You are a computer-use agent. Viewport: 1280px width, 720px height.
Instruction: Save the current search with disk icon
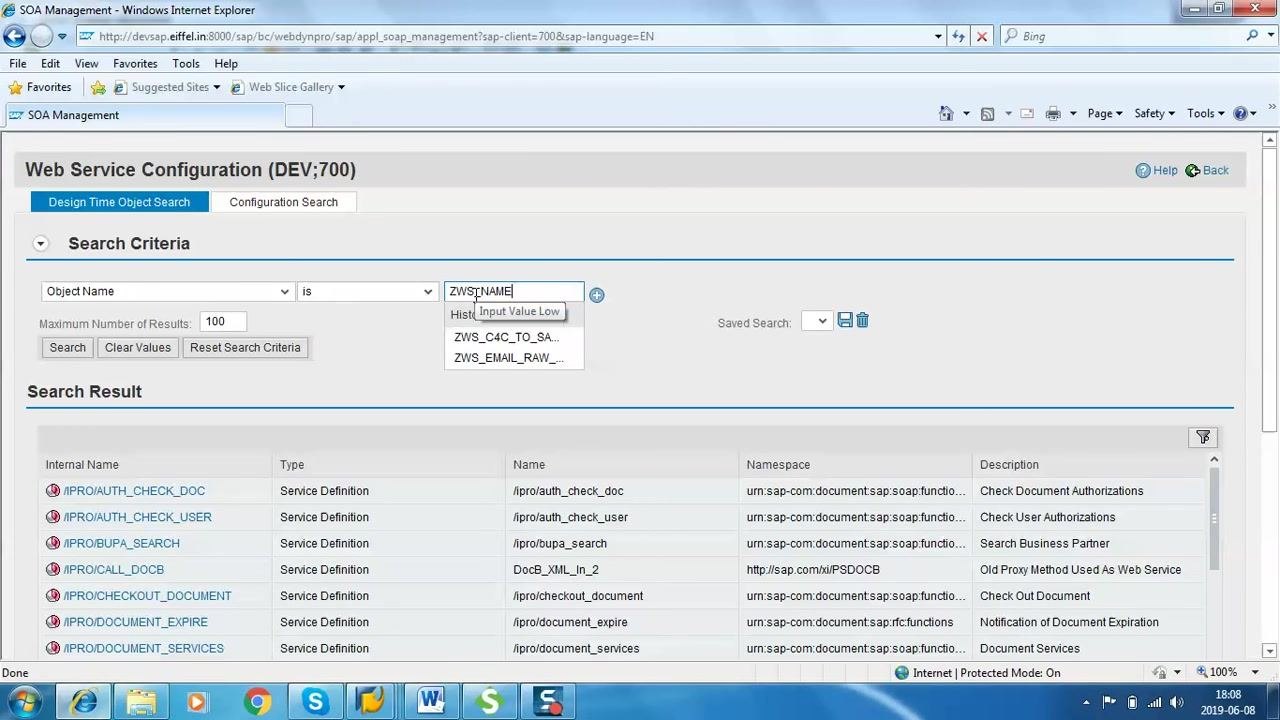click(x=845, y=320)
